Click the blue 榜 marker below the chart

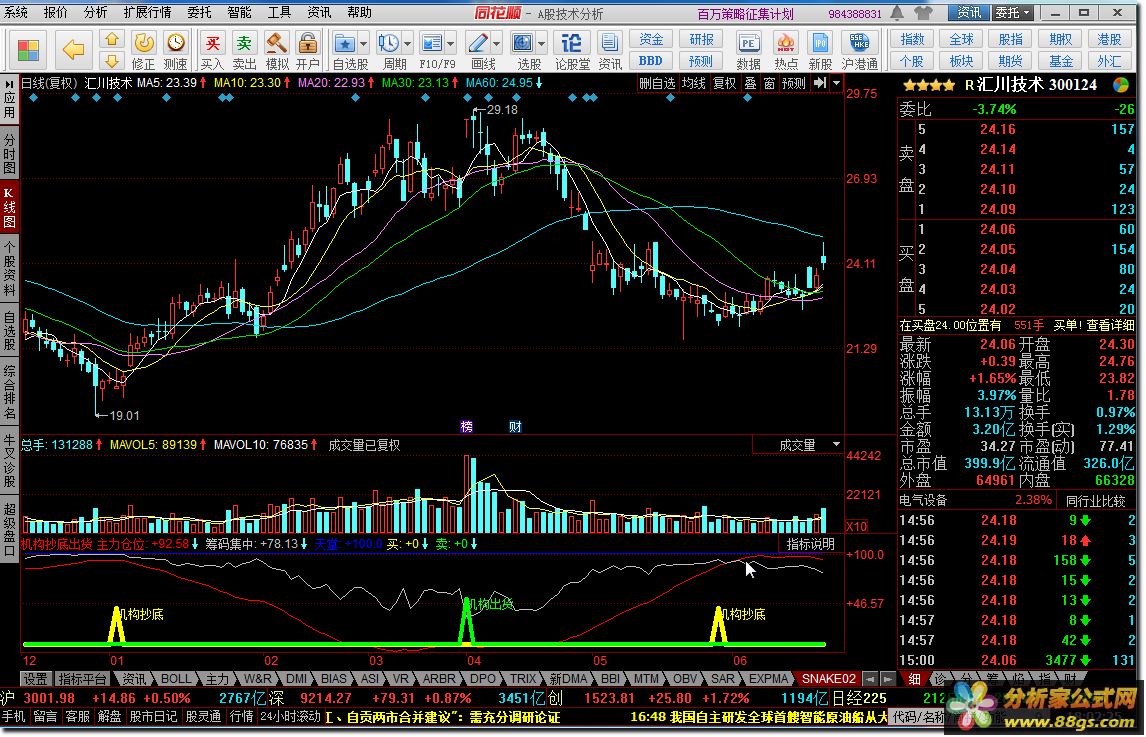coord(466,426)
